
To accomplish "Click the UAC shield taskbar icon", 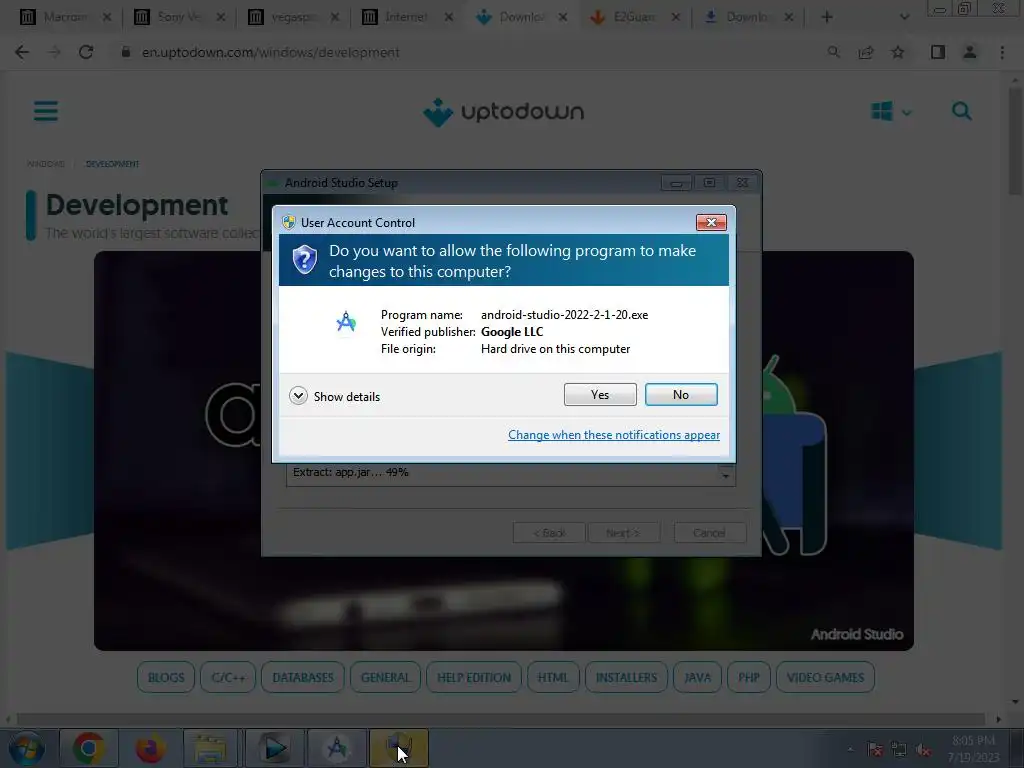I will [x=399, y=748].
